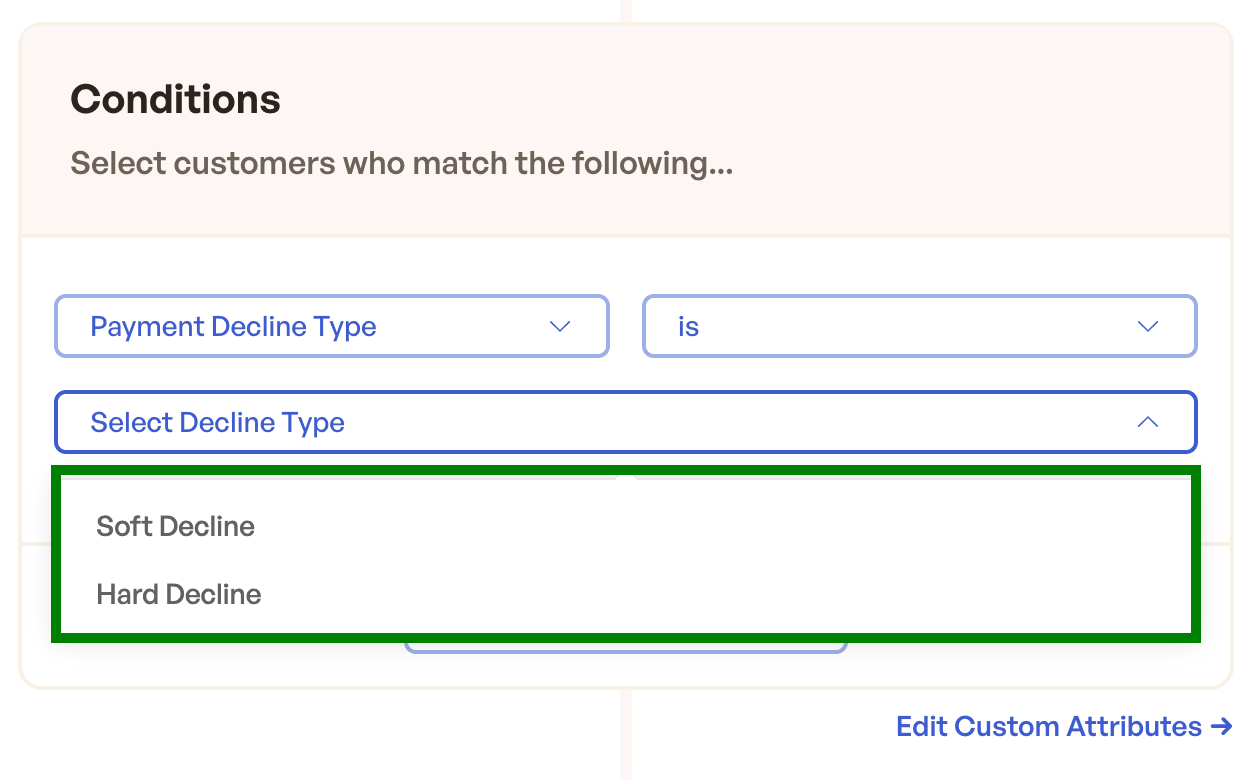Select Hard Decline from the options list
This screenshot has width=1258, height=780.
[178, 594]
